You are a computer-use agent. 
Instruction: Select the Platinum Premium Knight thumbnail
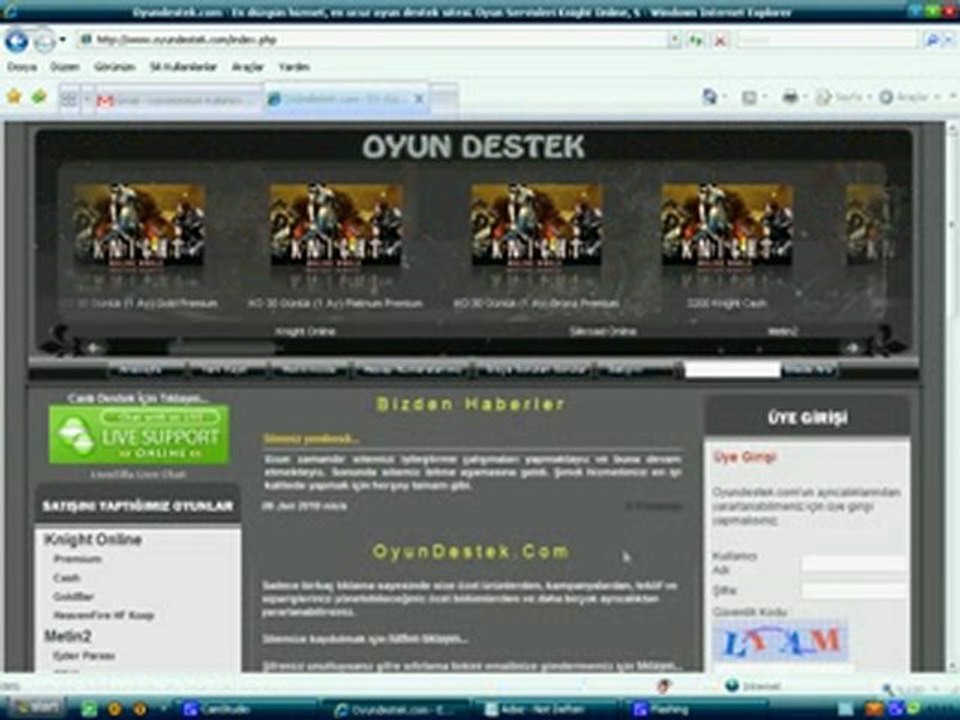(x=336, y=225)
